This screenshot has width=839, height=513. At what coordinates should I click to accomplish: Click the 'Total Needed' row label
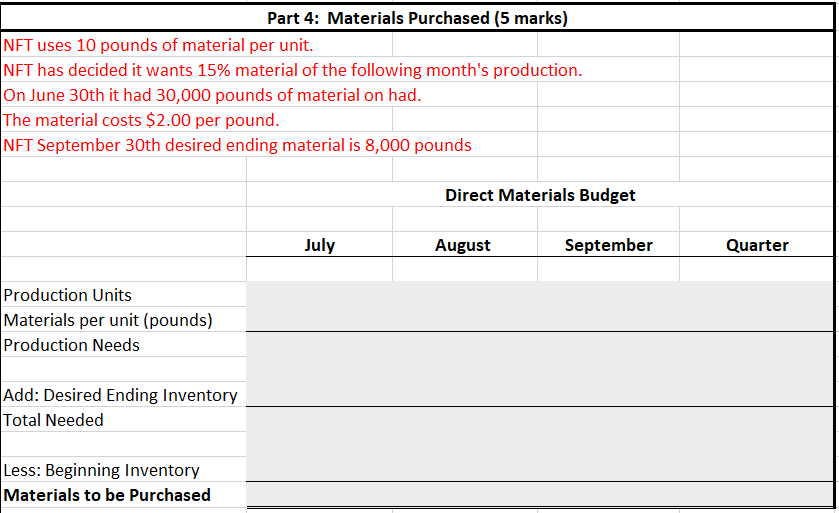(54, 420)
